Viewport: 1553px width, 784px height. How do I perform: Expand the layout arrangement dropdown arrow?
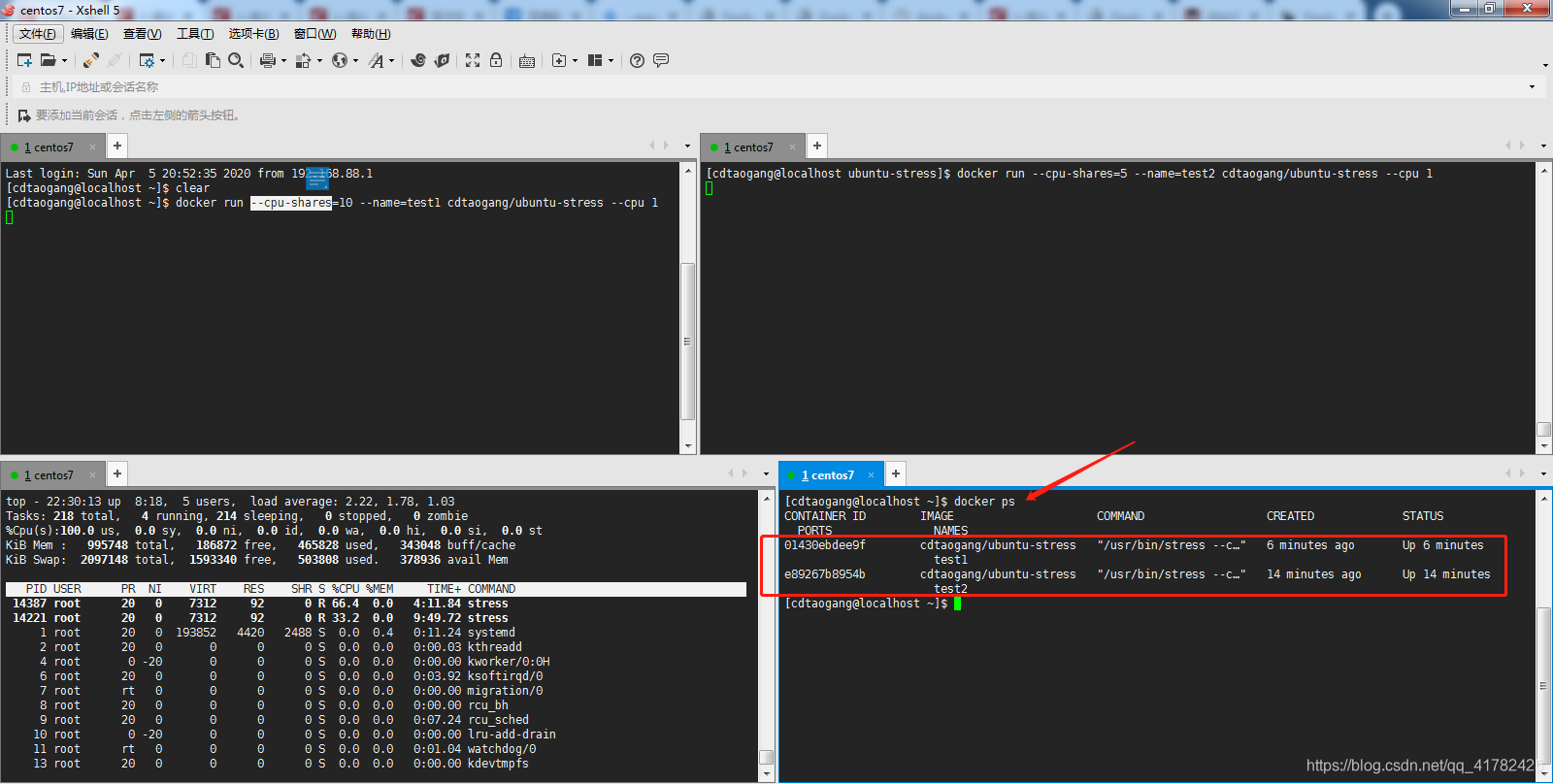tap(611, 60)
